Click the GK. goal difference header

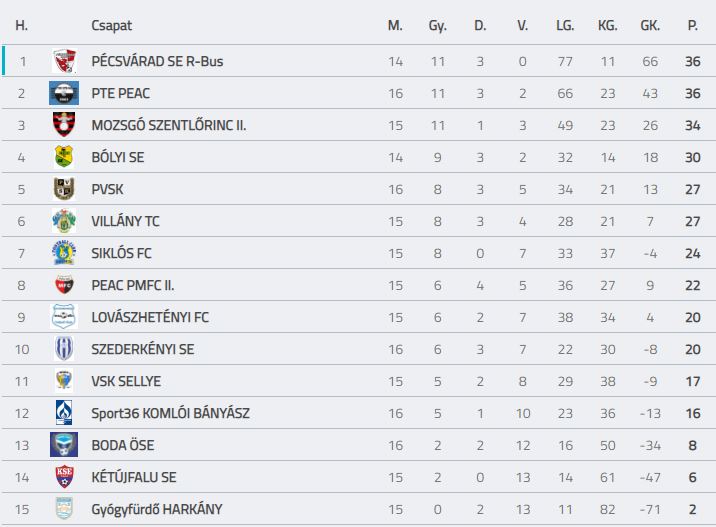[x=650, y=26]
